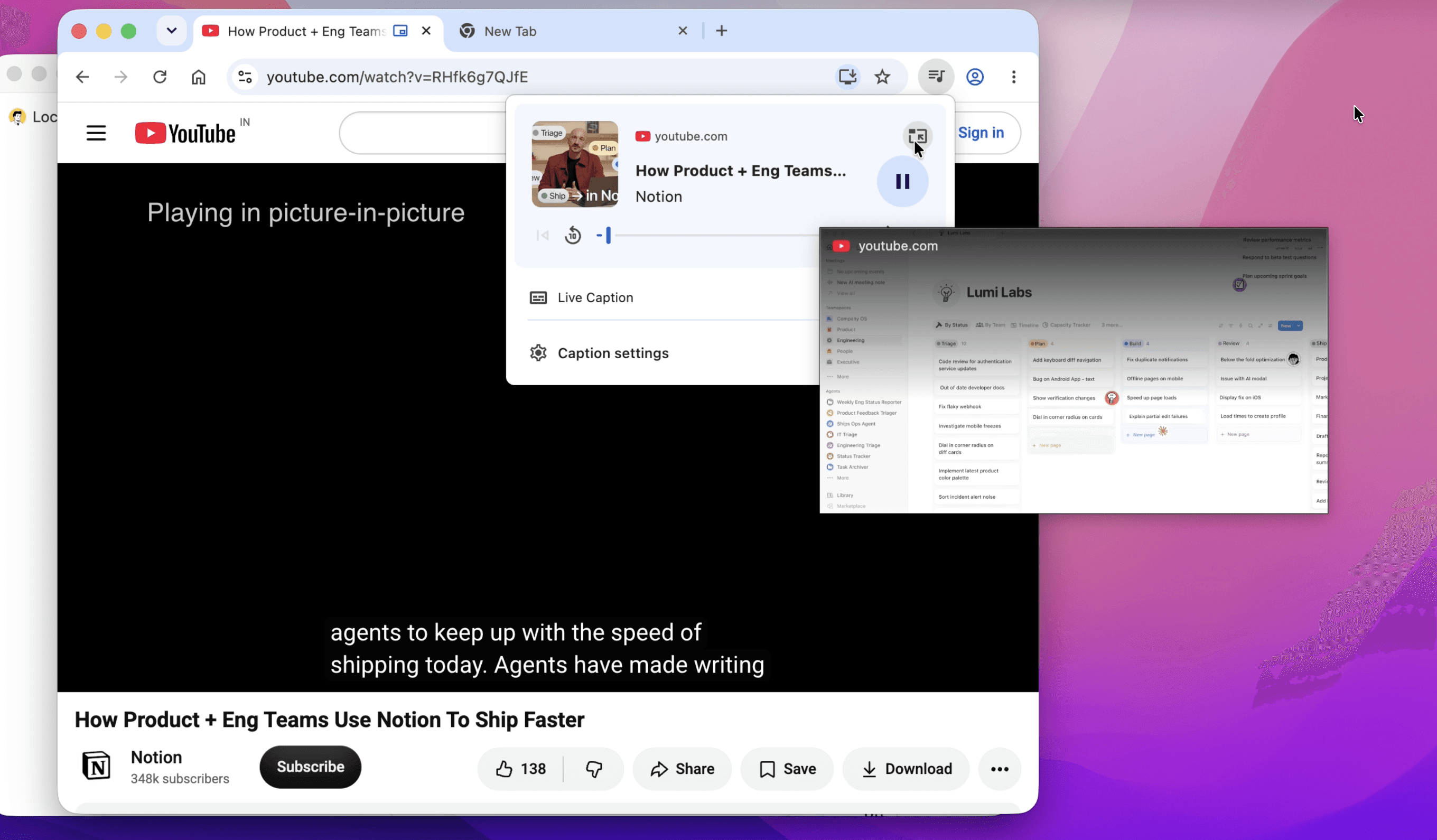Click the 'Notion' artist text in media panel

(x=659, y=196)
